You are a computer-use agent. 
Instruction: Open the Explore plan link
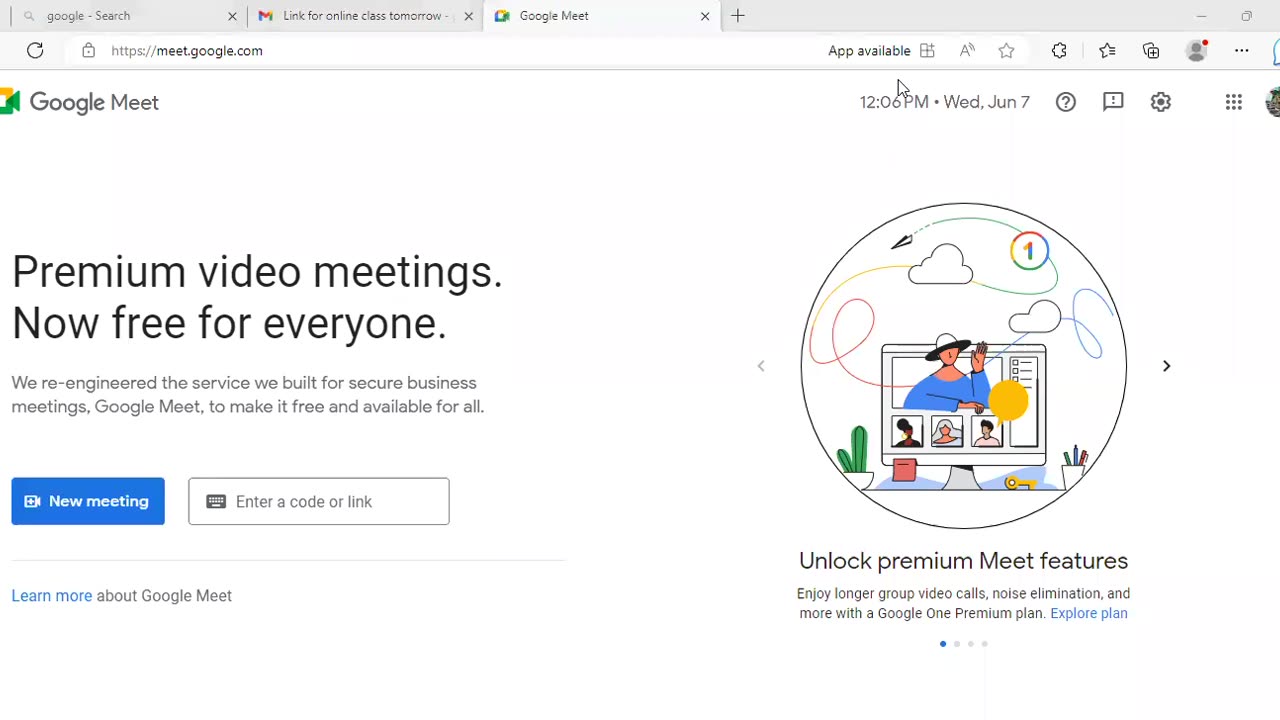tap(1089, 613)
